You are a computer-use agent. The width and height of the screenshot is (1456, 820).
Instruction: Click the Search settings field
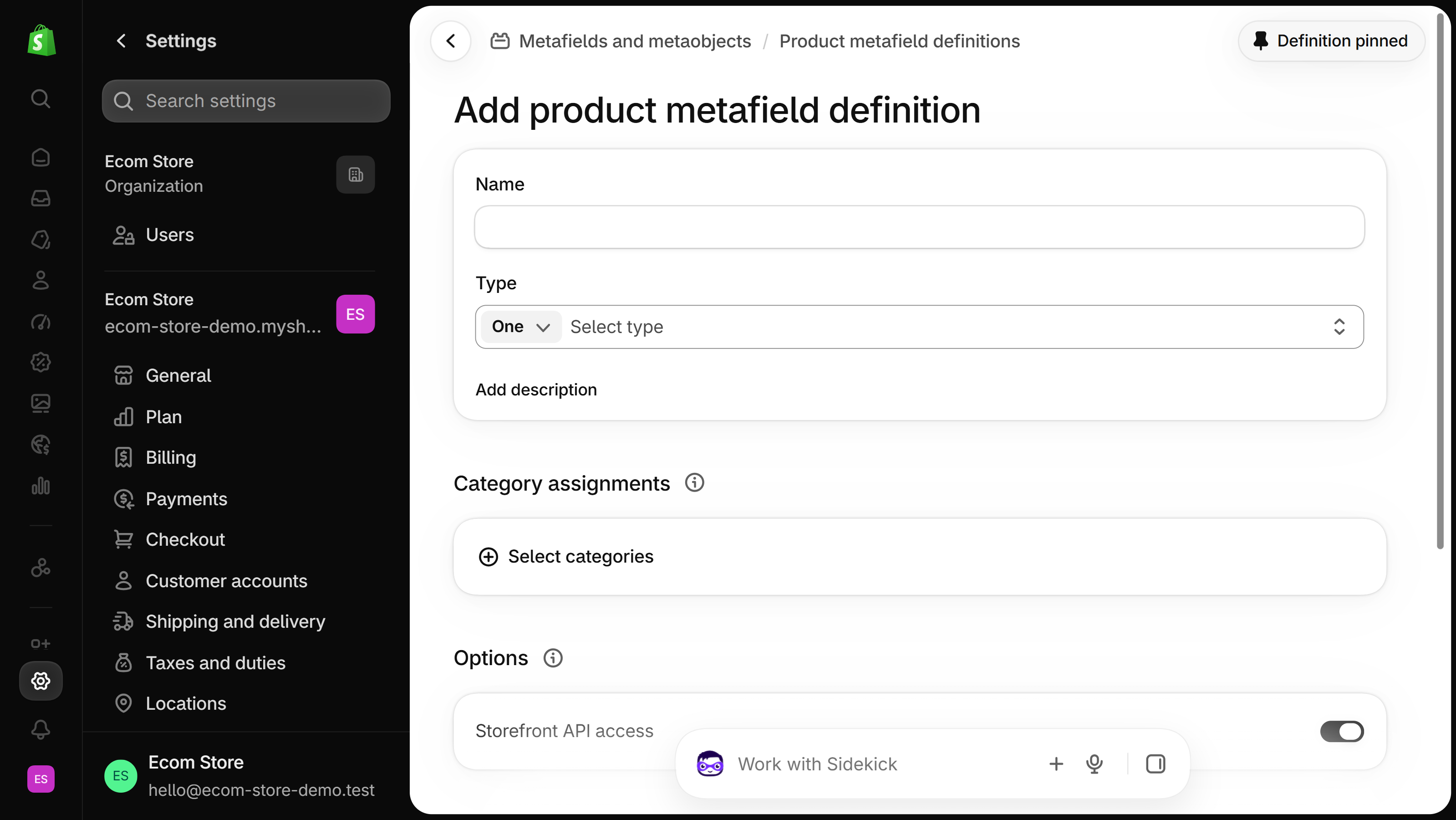point(246,101)
